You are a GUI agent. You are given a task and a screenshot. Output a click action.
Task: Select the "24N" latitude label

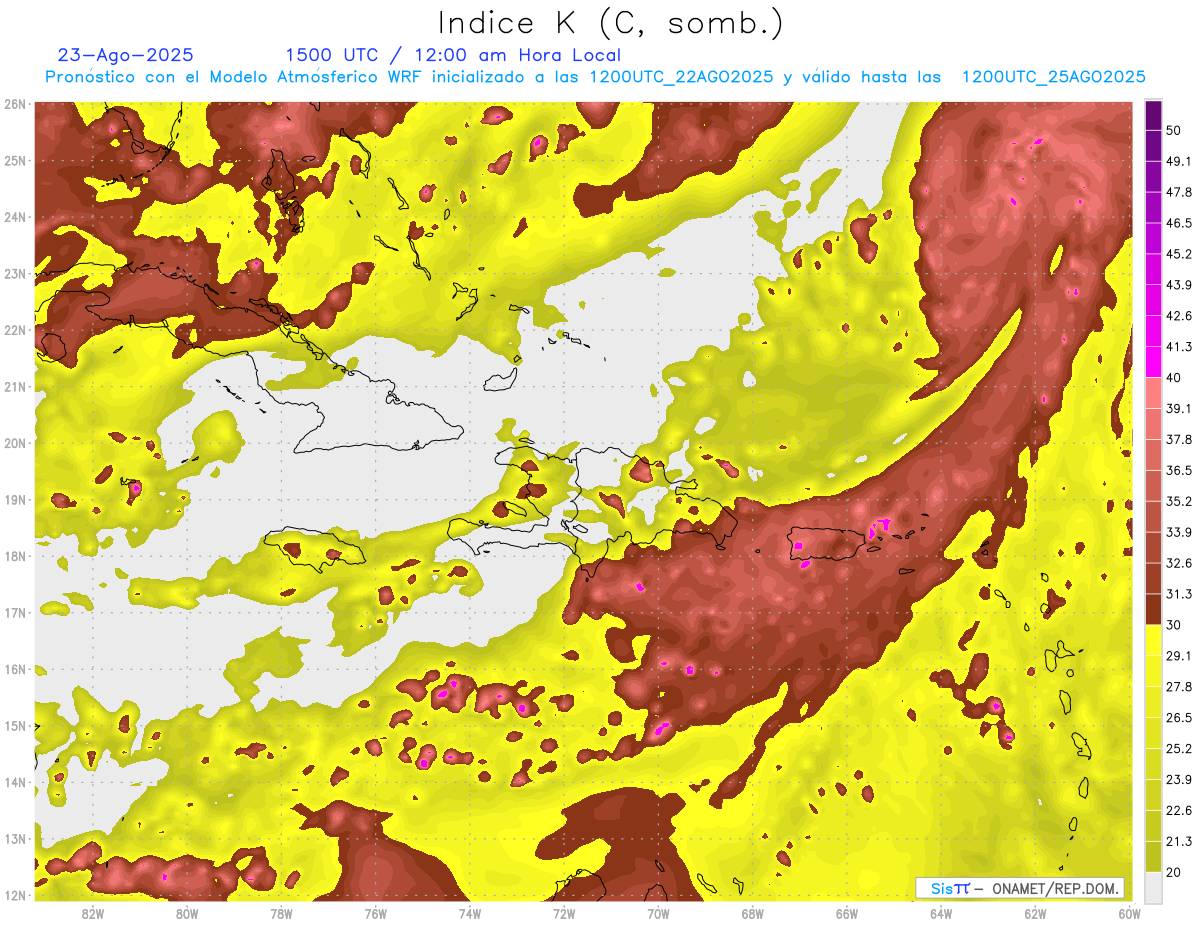[x=15, y=217]
